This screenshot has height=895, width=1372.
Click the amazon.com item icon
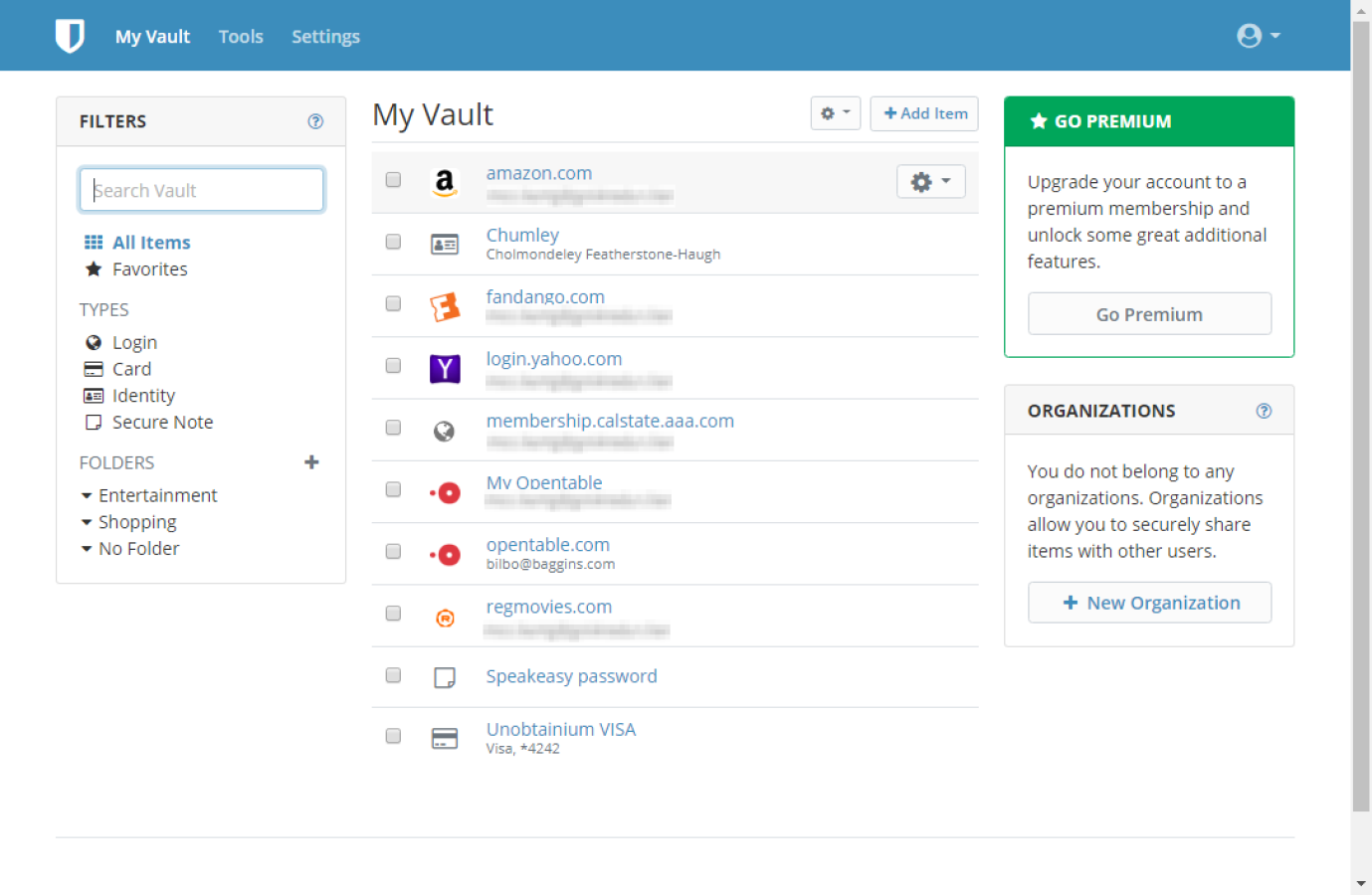(445, 182)
